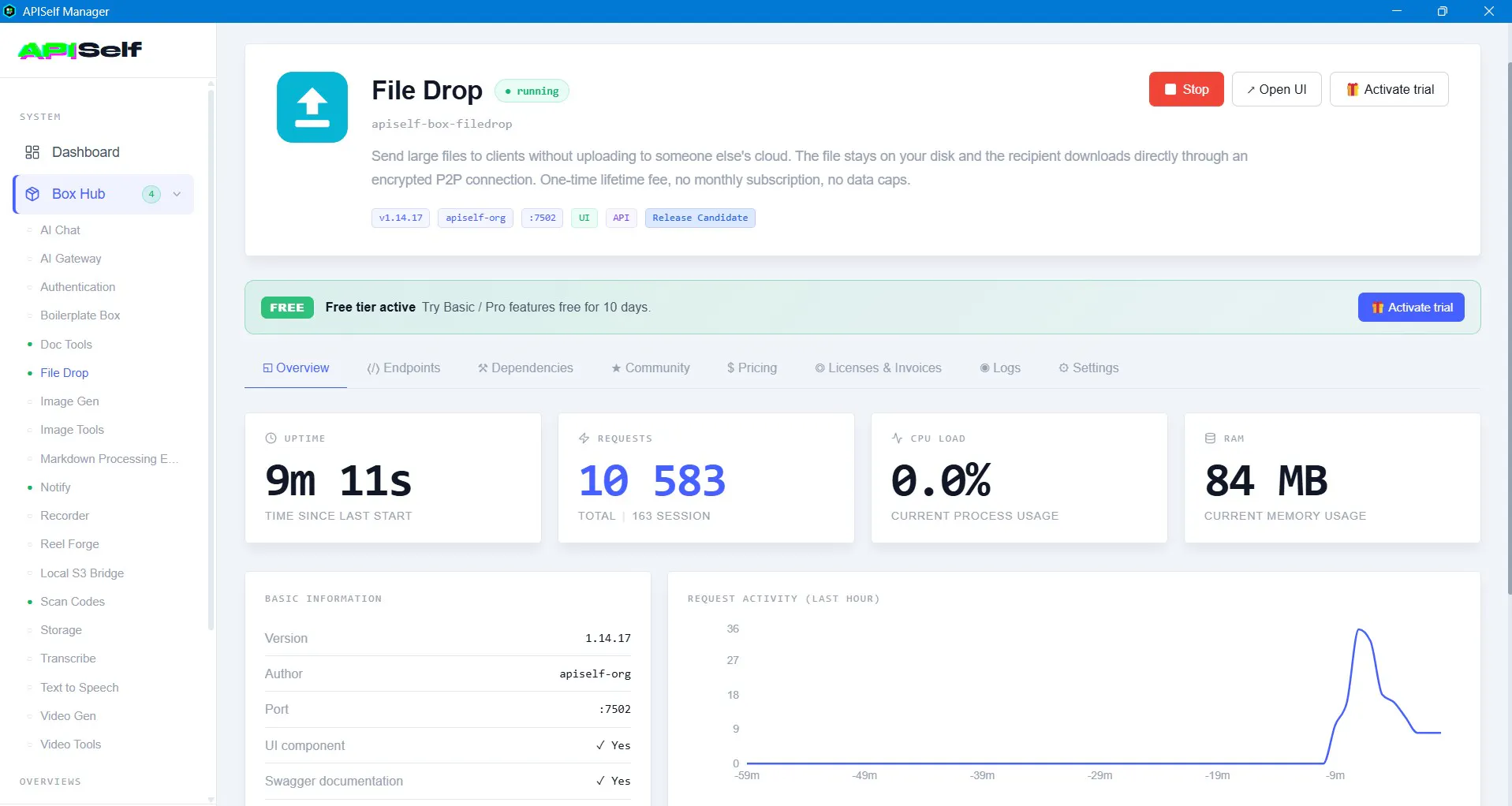Click the Dashboard grid icon
1512x806 pixels.
coord(32,152)
